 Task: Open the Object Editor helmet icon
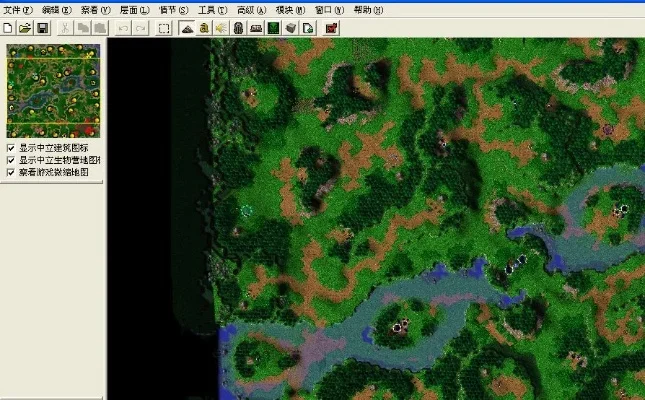pos(239,28)
